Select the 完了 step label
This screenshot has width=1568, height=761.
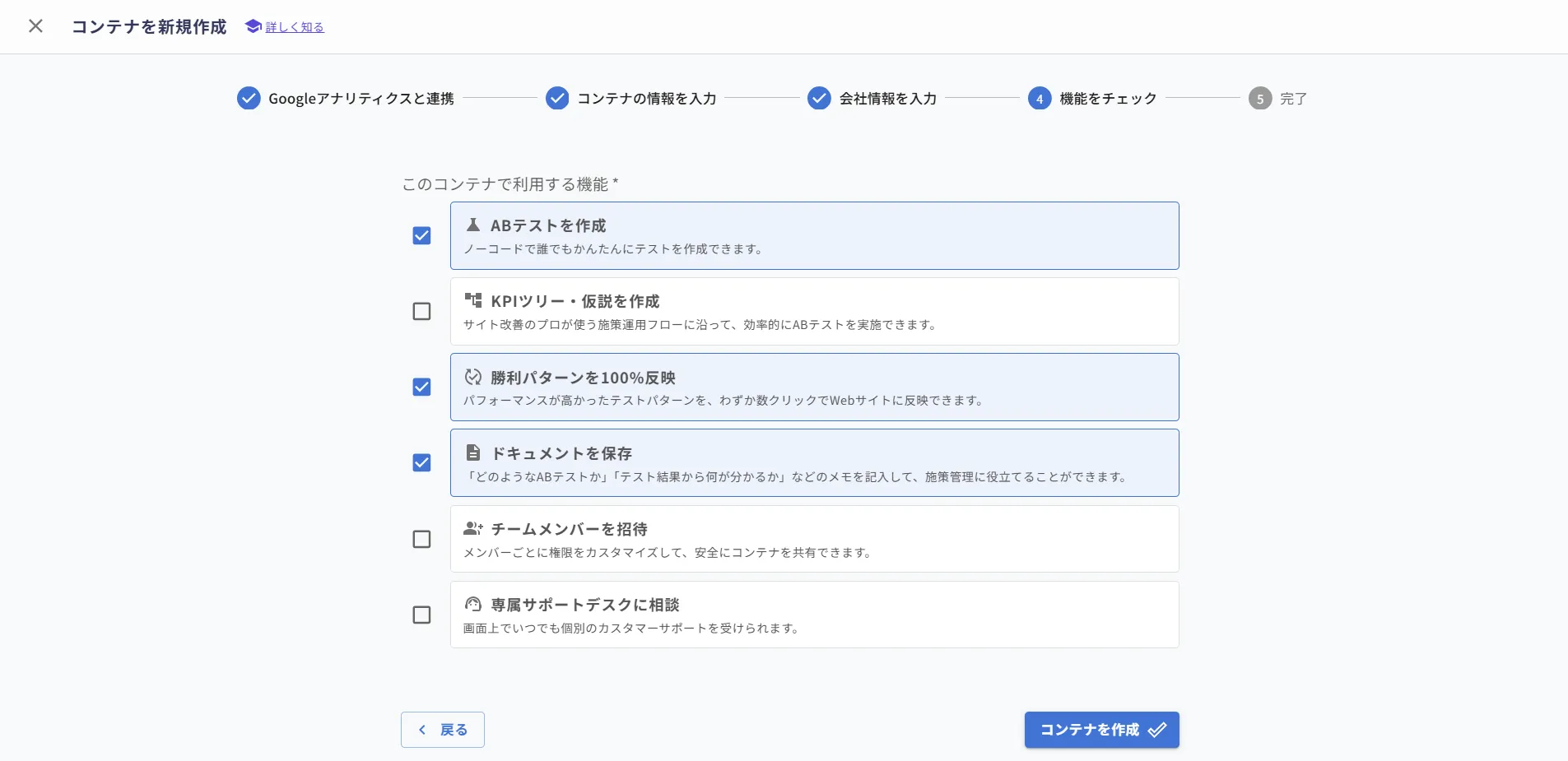point(1294,99)
